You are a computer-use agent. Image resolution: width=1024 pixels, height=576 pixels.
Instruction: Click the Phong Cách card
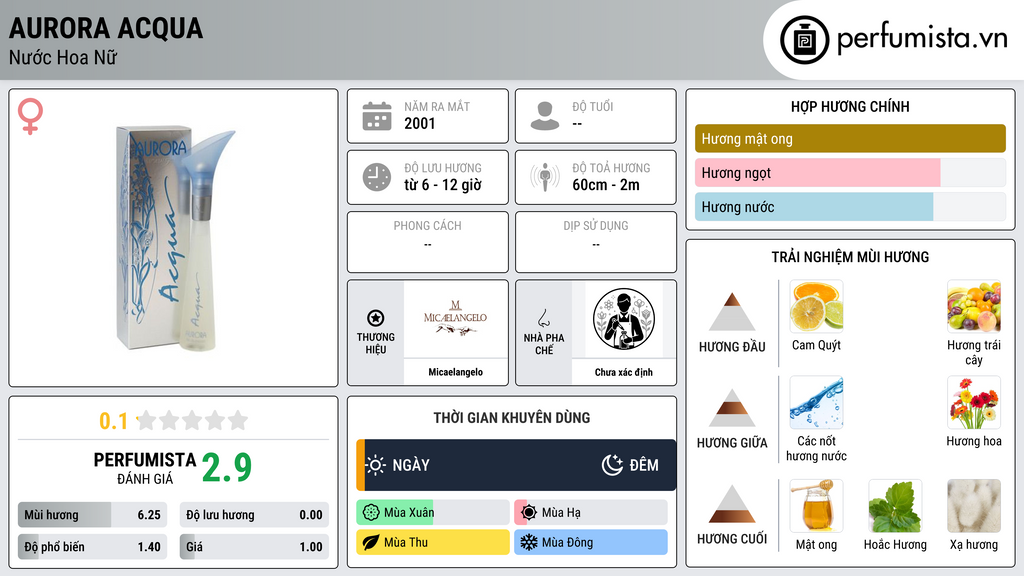428,242
